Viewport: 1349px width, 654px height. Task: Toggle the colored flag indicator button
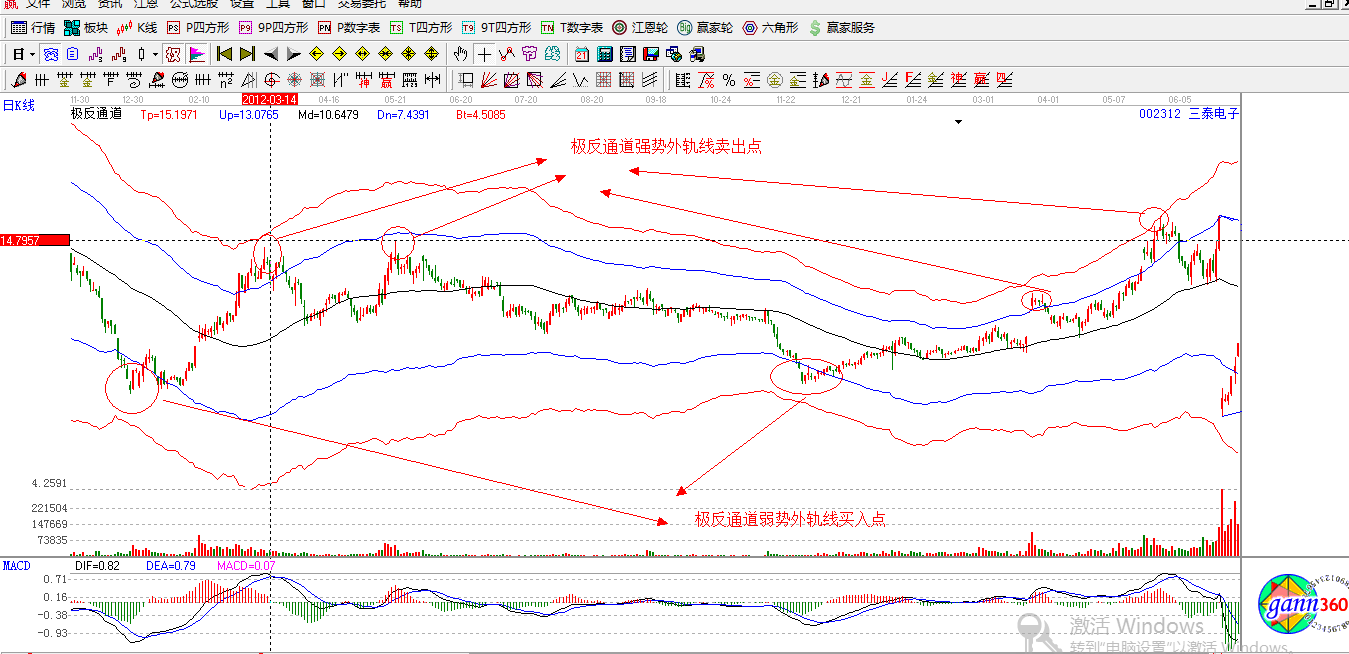pyautogui.click(x=197, y=54)
